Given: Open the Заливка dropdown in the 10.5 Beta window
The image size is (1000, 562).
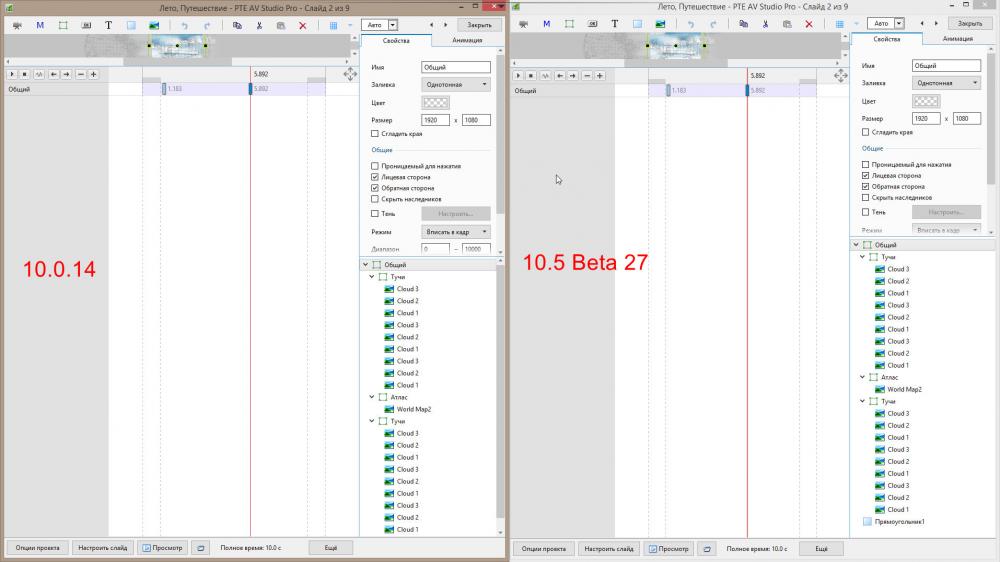Looking at the screenshot, I should pyautogui.click(x=946, y=83).
